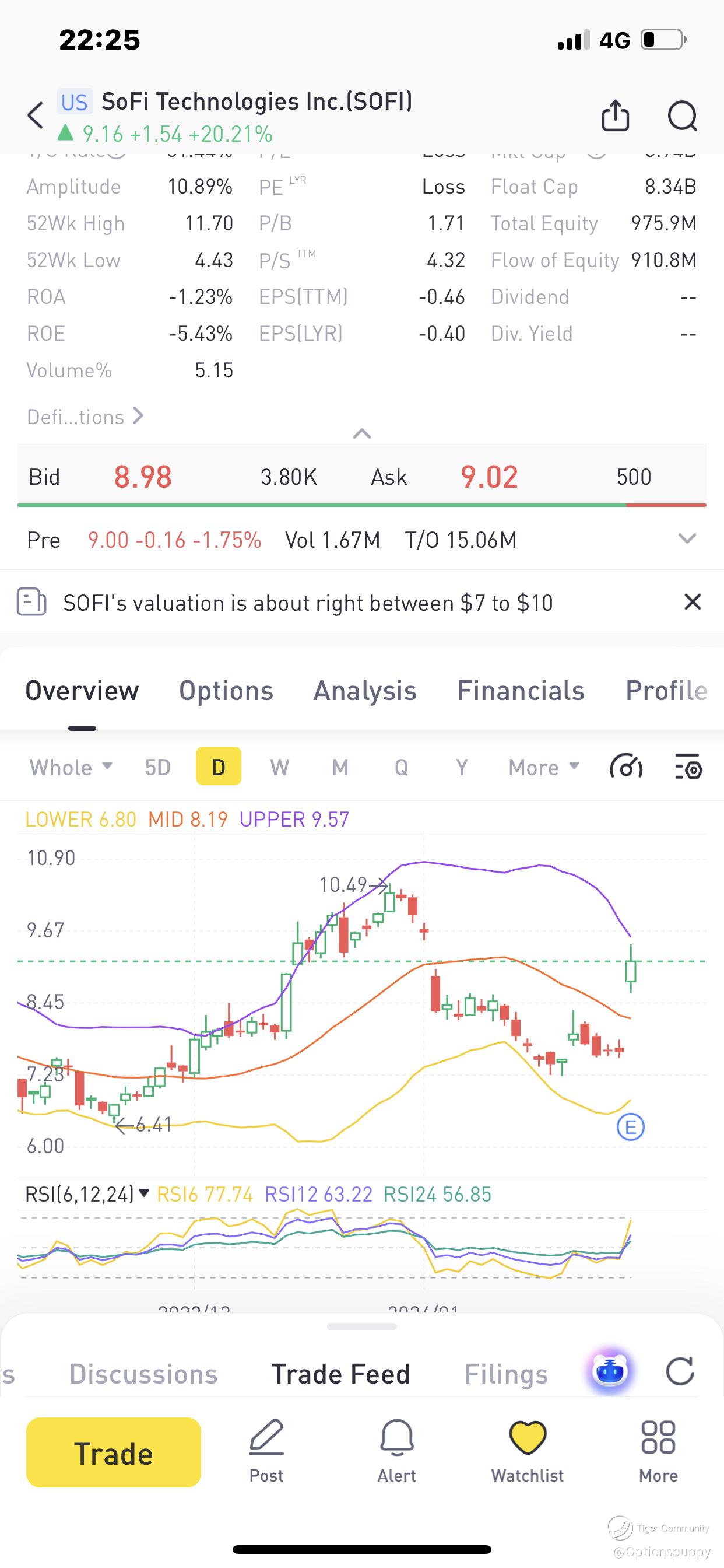Viewport: 724px width, 1568px height.
Task: Open the SOFI valuation article
Action: [308, 603]
